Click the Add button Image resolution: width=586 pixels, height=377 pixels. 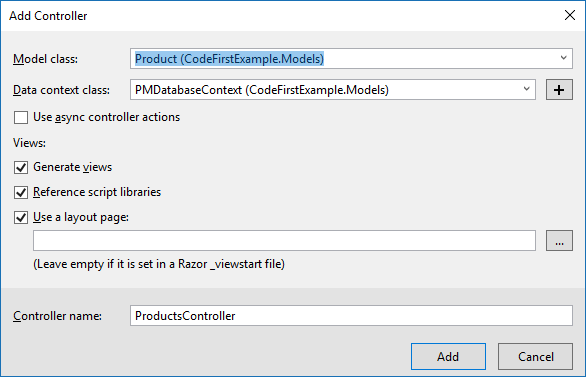point(448,356)
